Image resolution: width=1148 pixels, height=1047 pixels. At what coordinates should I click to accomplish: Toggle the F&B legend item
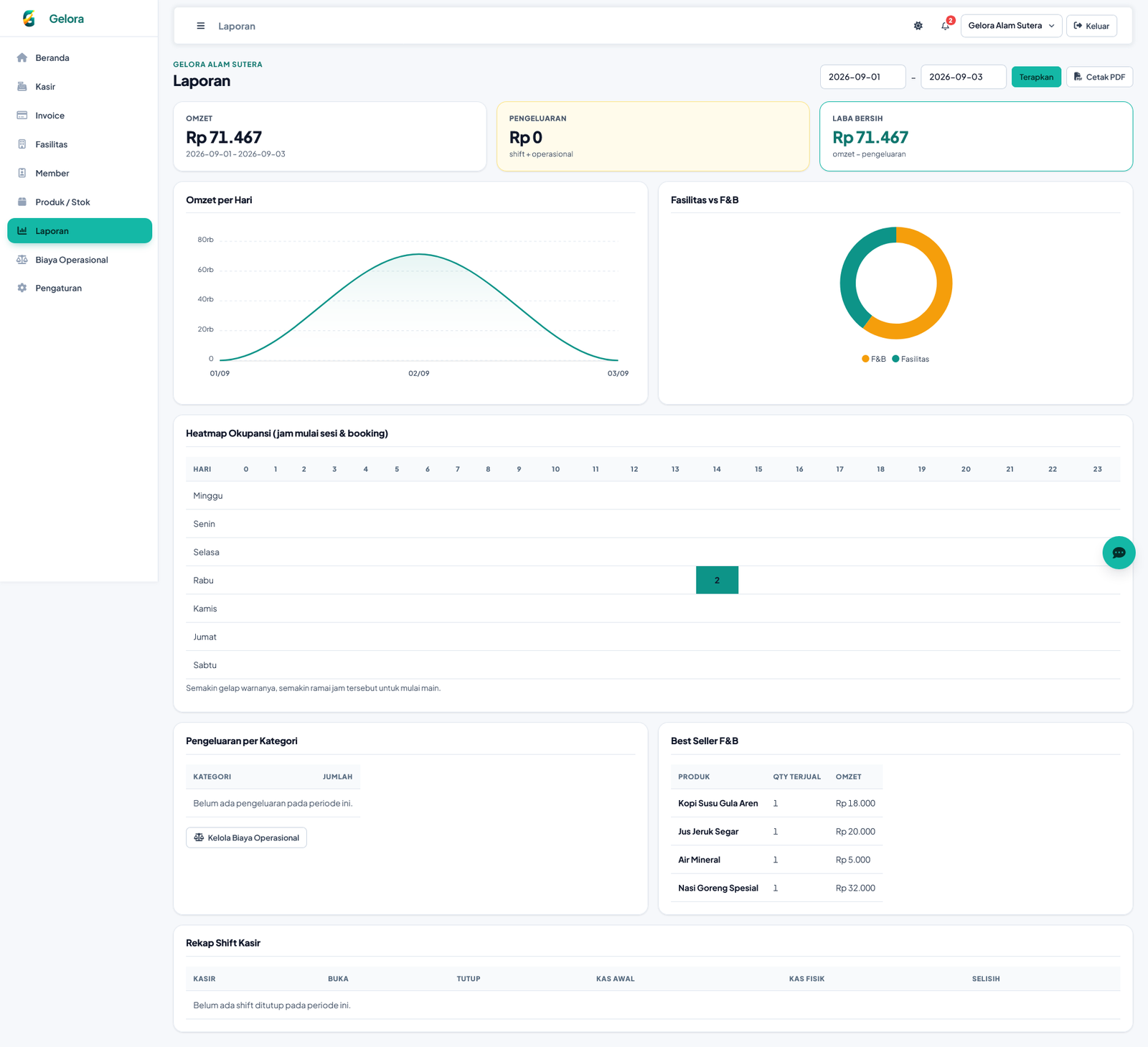pyautogui.click(x=874, y=359)
